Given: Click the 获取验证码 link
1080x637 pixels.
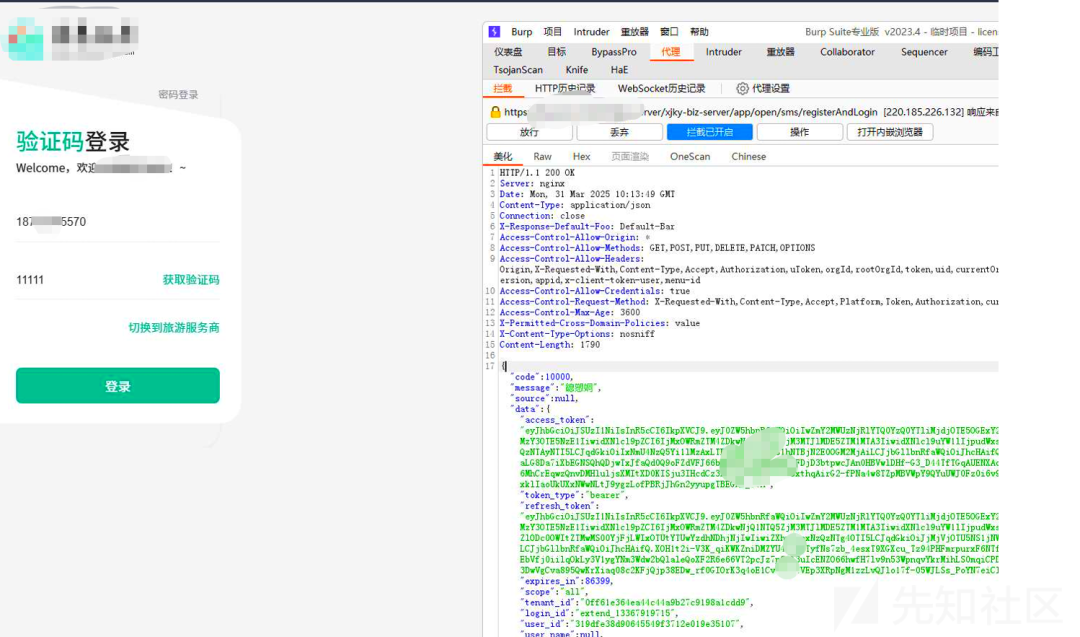Looking at the screenshot, I should [190, 280].
